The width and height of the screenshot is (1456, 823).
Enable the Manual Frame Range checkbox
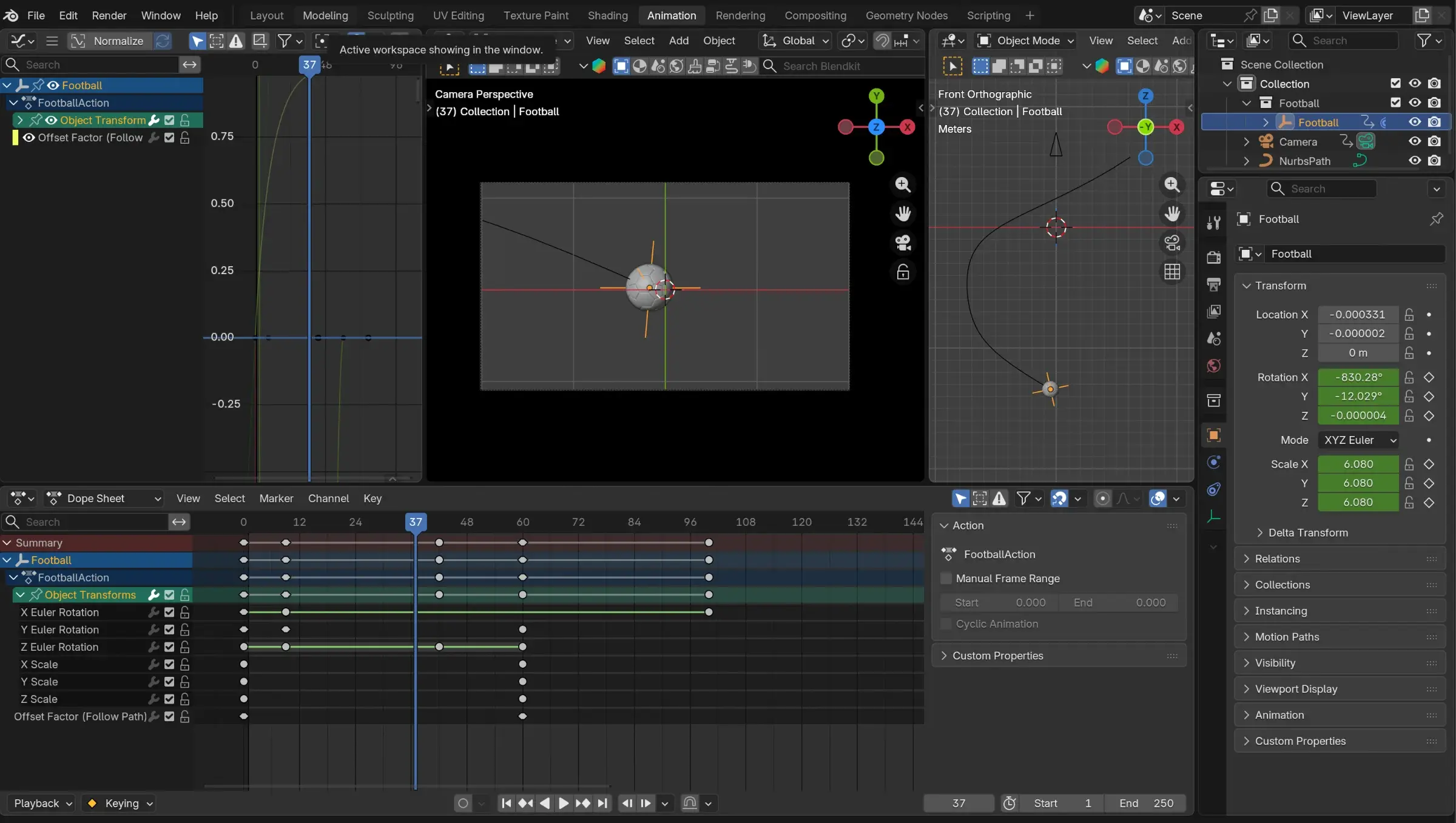point(946,579)
